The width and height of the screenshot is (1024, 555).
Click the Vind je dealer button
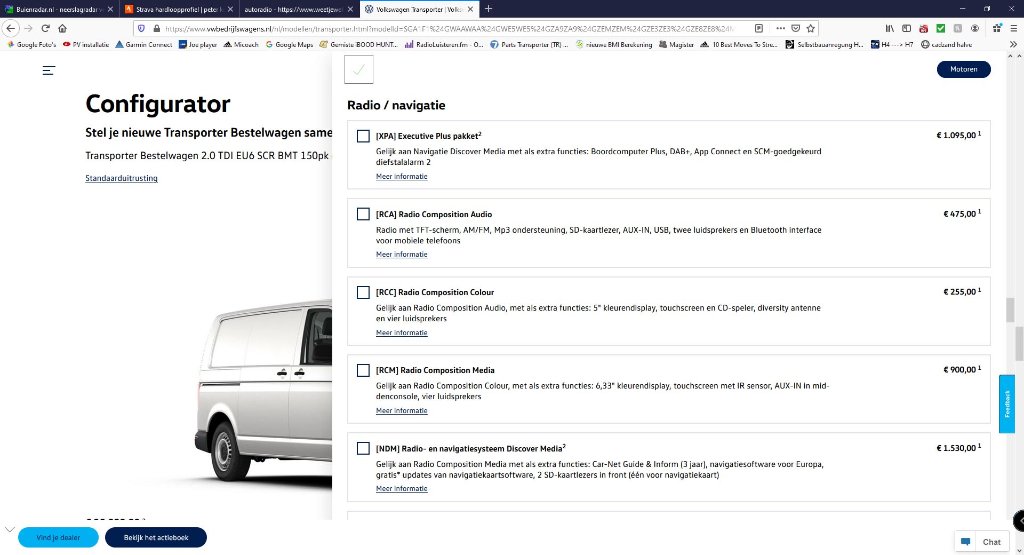(x=58, y=538)
